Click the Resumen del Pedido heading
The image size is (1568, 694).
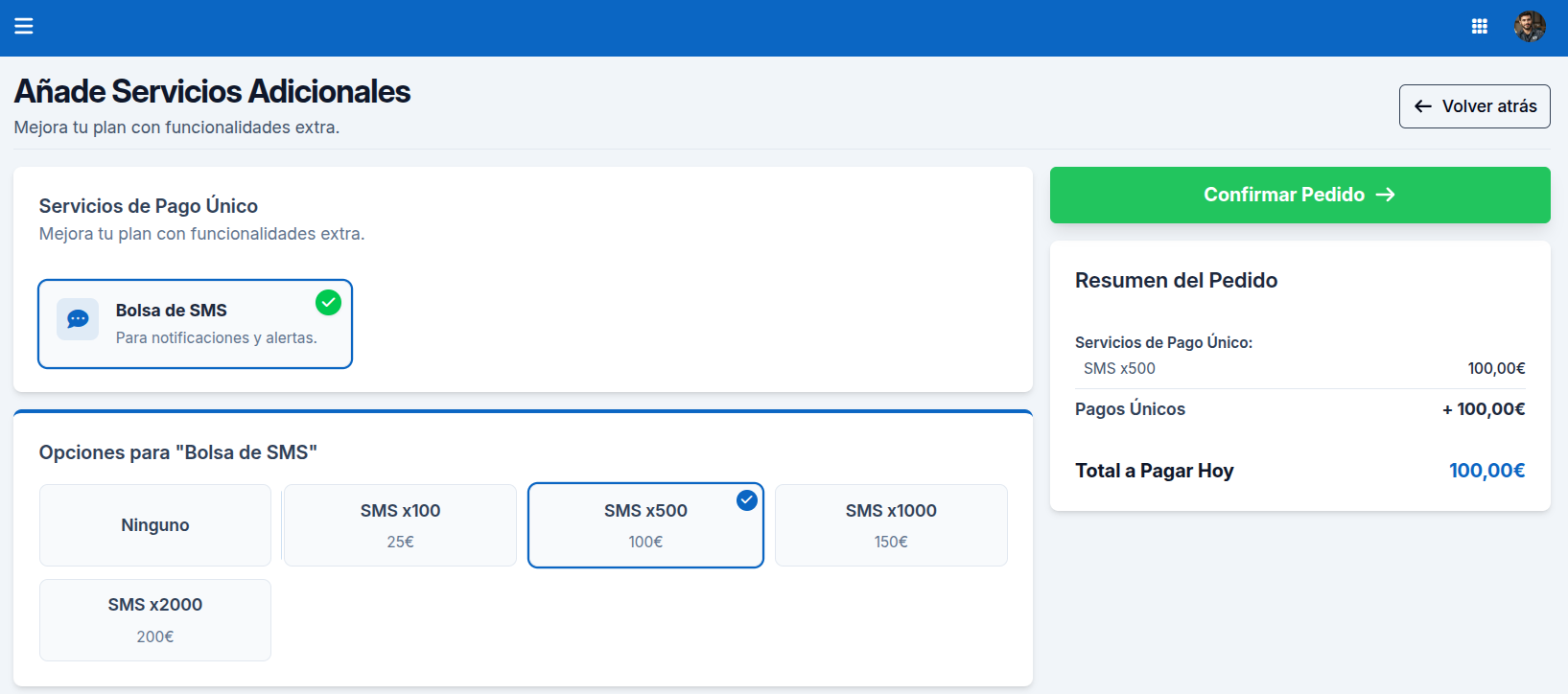pos(1176,281)
